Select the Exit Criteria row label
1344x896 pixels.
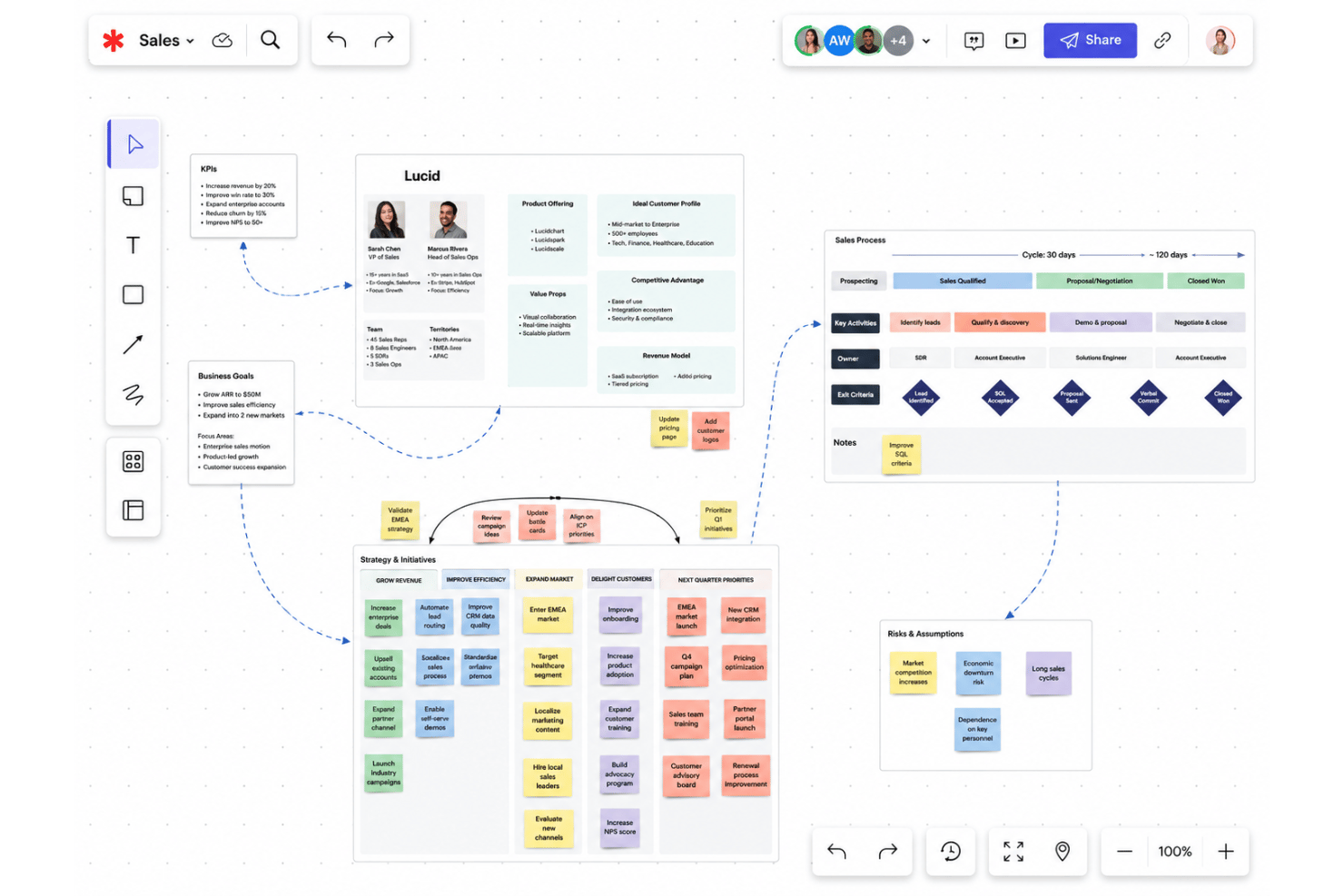pyautogui.click(x=855, y=395)
